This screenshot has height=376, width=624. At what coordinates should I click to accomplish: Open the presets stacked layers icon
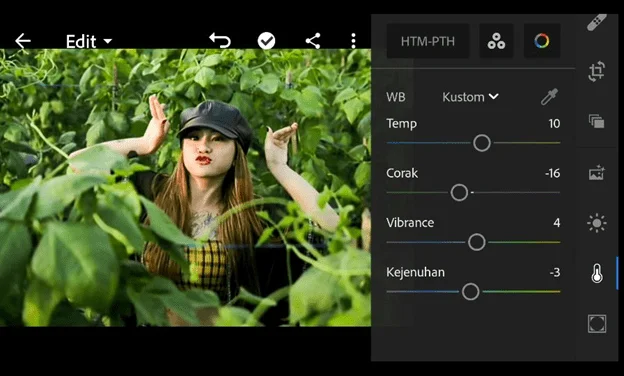597,121
